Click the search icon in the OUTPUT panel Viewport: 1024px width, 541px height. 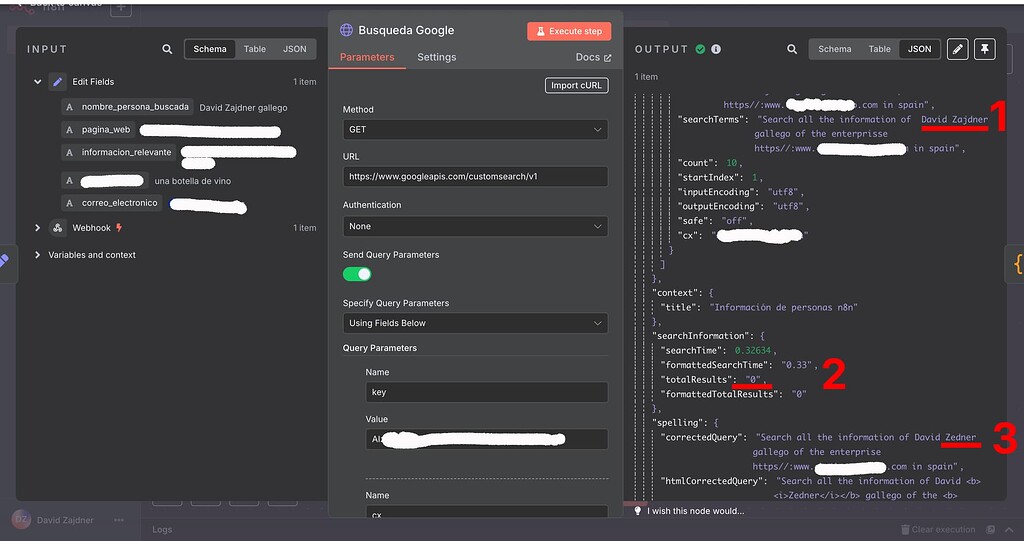point(791,49)
